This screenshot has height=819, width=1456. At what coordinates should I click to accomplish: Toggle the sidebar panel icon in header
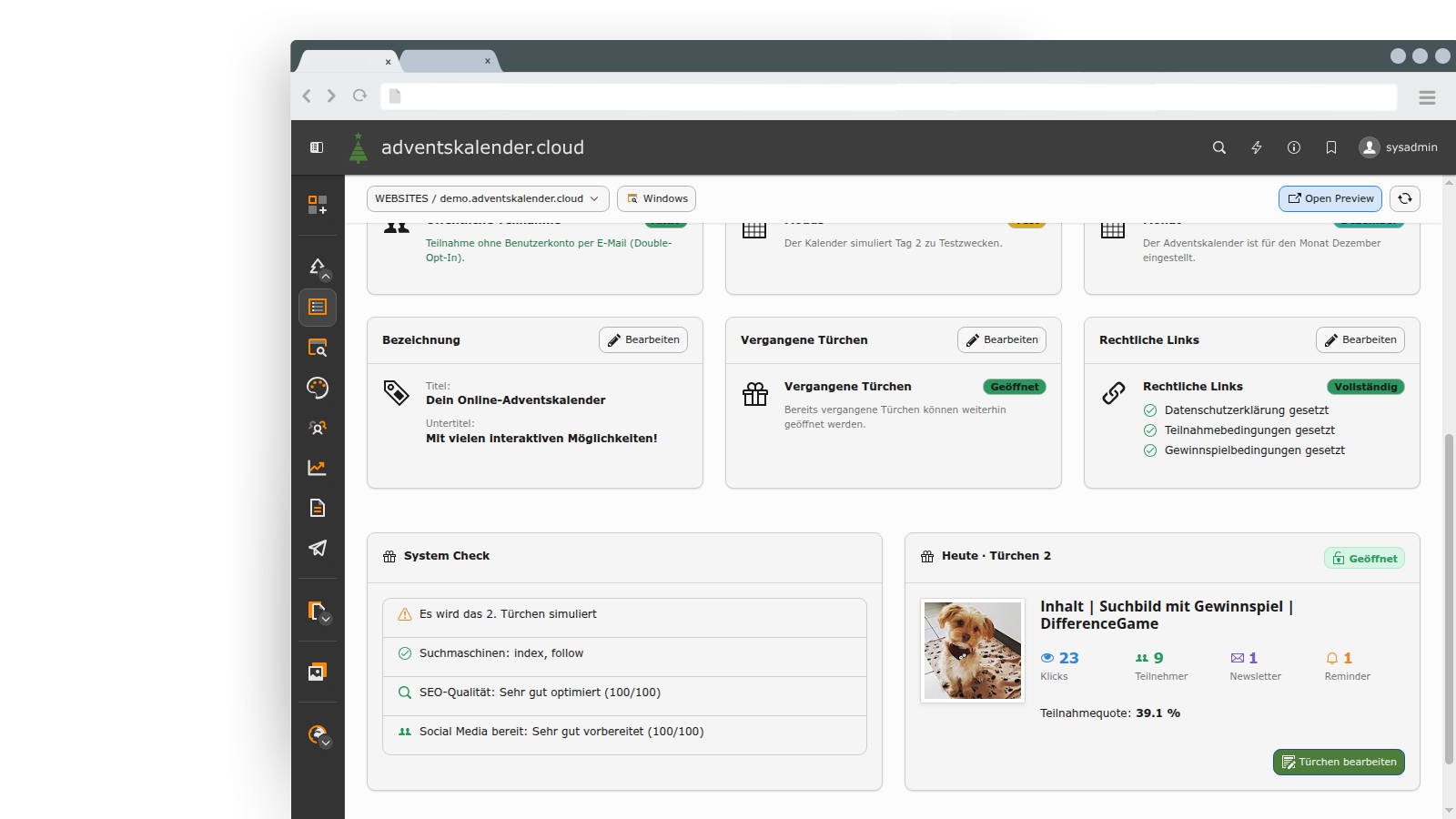pyautogui.click(x=317, y=147)
